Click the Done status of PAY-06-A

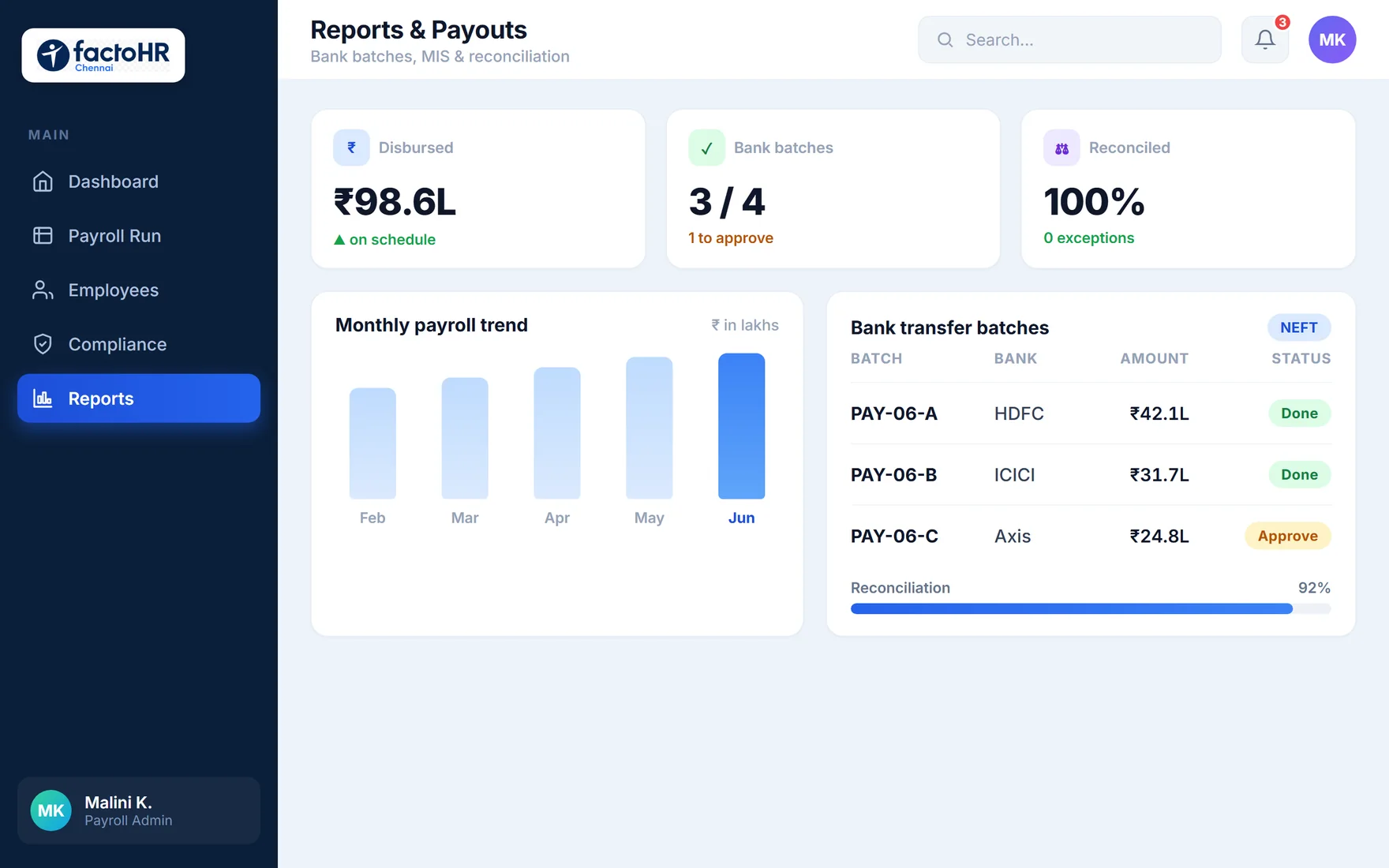tap(1300, 413)
